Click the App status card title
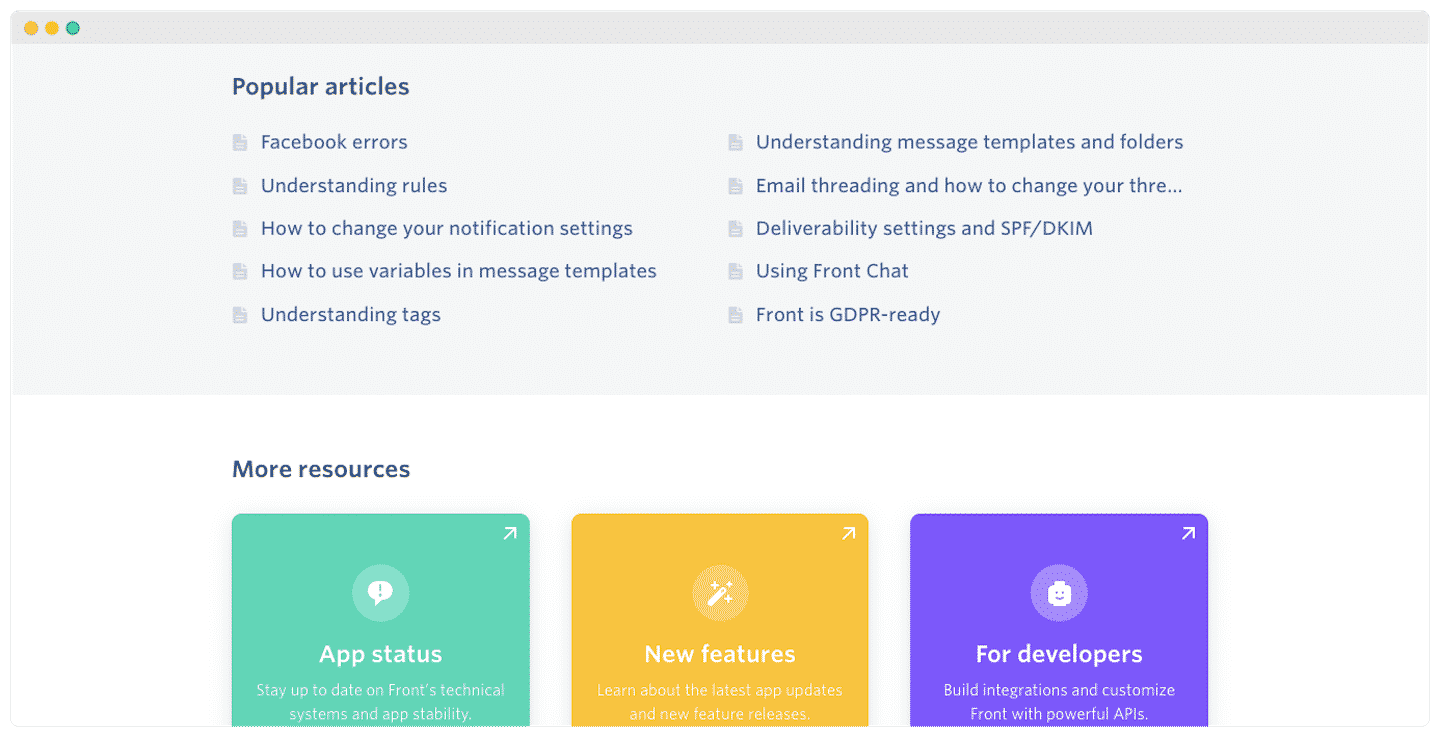Viewport: 1440px width, 737px height. pyautogui.click(x=380, y=654)
